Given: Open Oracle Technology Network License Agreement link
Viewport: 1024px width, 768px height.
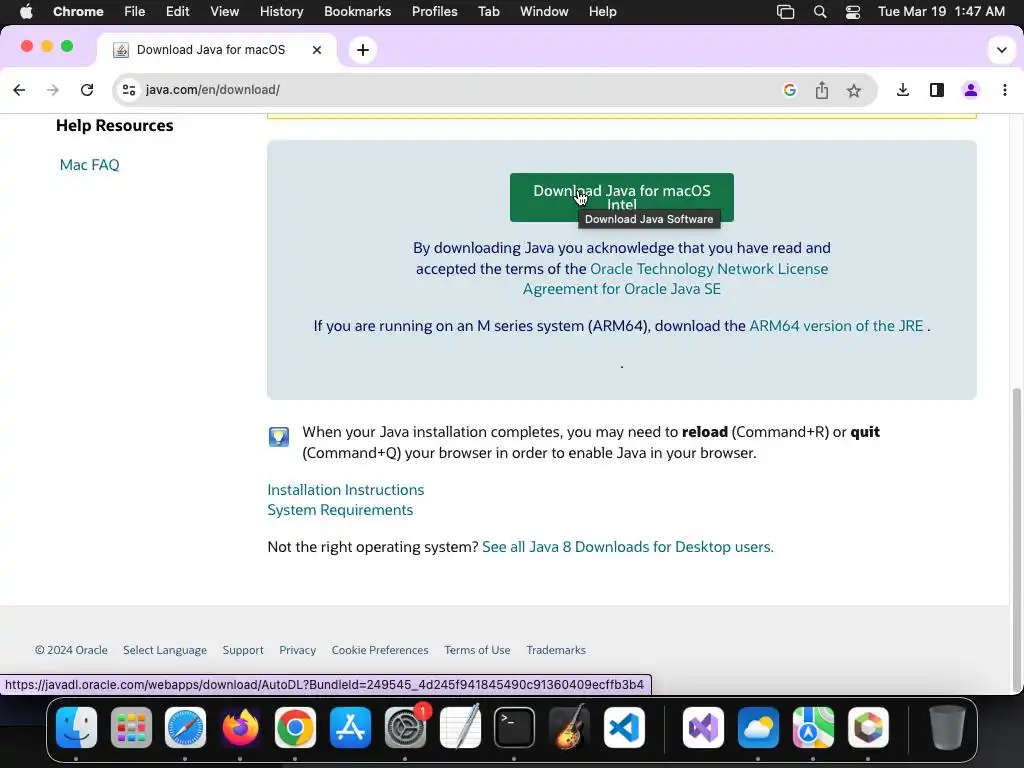Looking at the screenshot, I should [x=675, y=279].
